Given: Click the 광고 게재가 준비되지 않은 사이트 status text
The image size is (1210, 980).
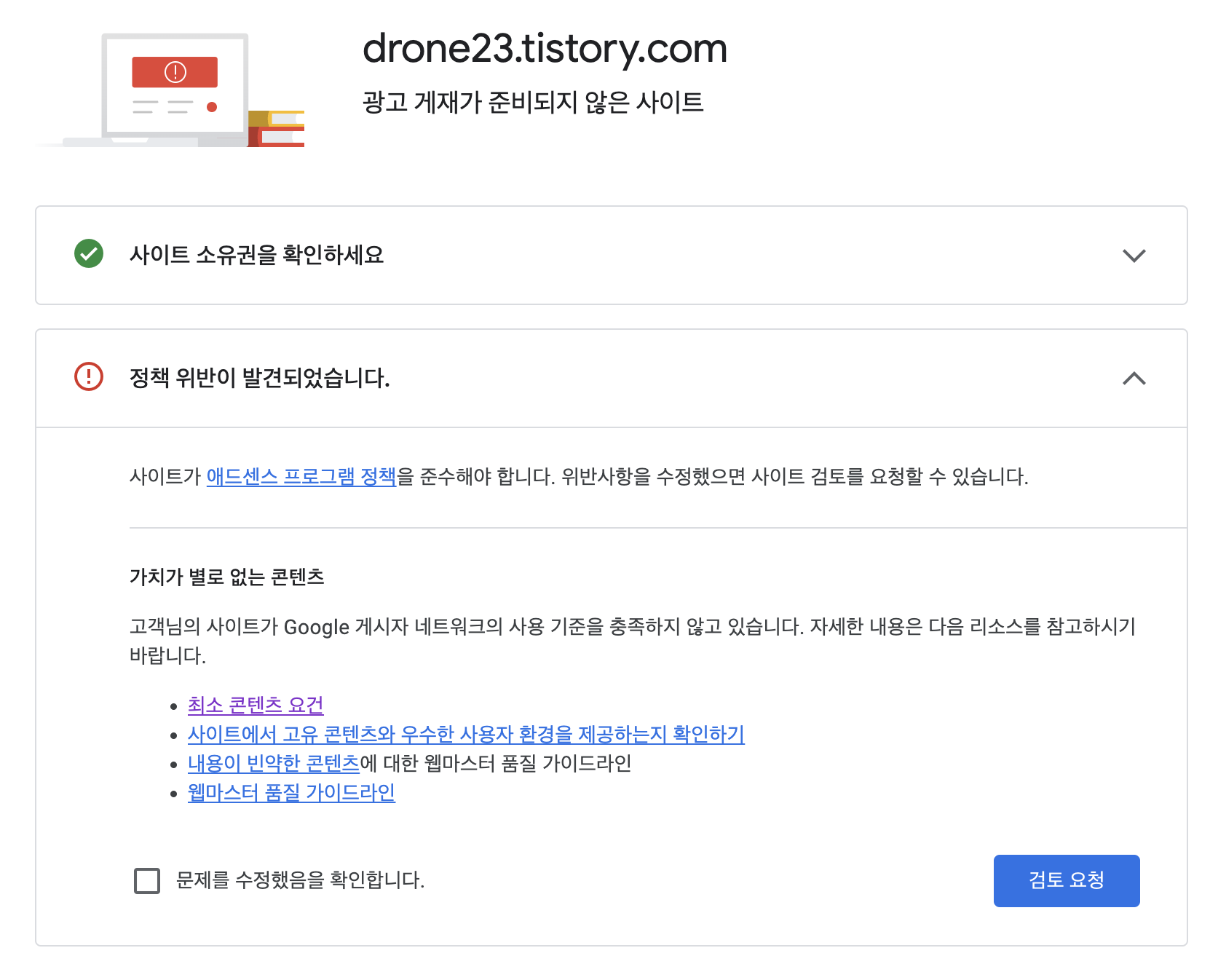Looking at the screenshot, I should [533, 102].
